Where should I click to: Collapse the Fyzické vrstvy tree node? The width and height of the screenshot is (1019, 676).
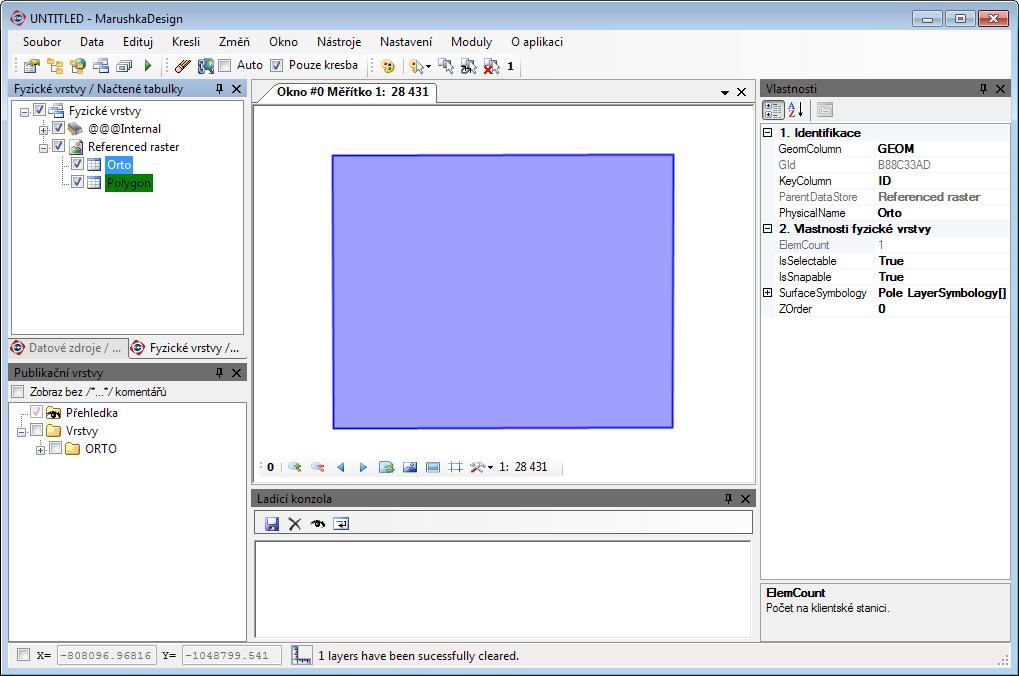tap(24, 112)
